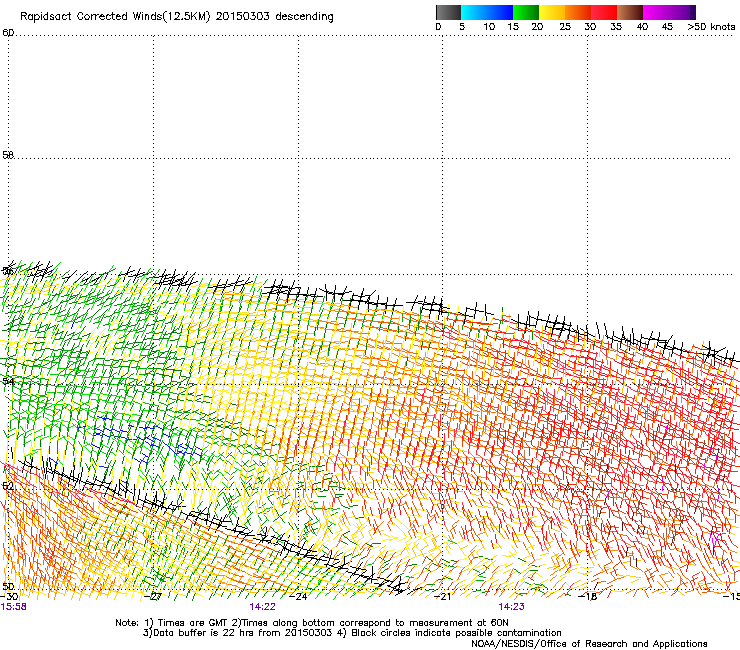Click the '>50 knots' legend label
Screen dimensions: 740x650
pyautogui.click(x=711, y=27)
